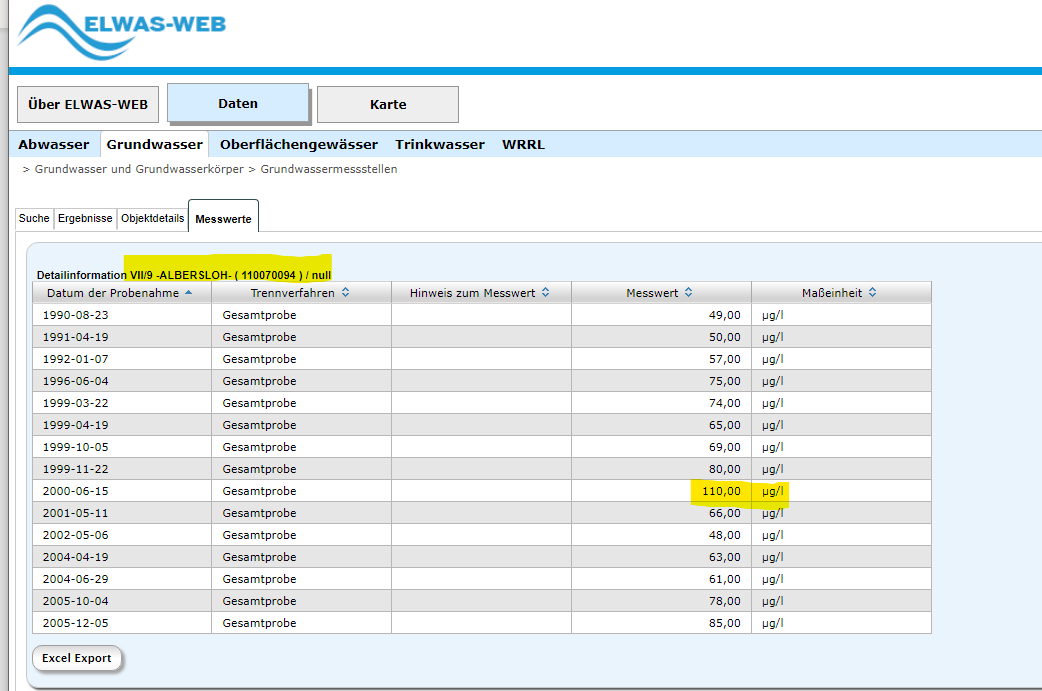Select the date 2001-05-11

click(76, 512)
